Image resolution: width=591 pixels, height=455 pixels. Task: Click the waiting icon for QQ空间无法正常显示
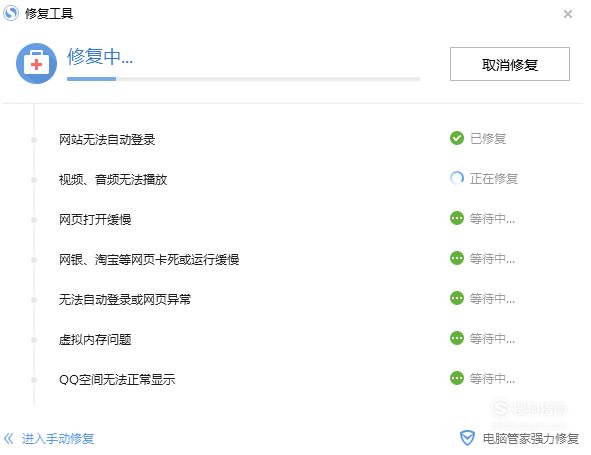point(457,378)
